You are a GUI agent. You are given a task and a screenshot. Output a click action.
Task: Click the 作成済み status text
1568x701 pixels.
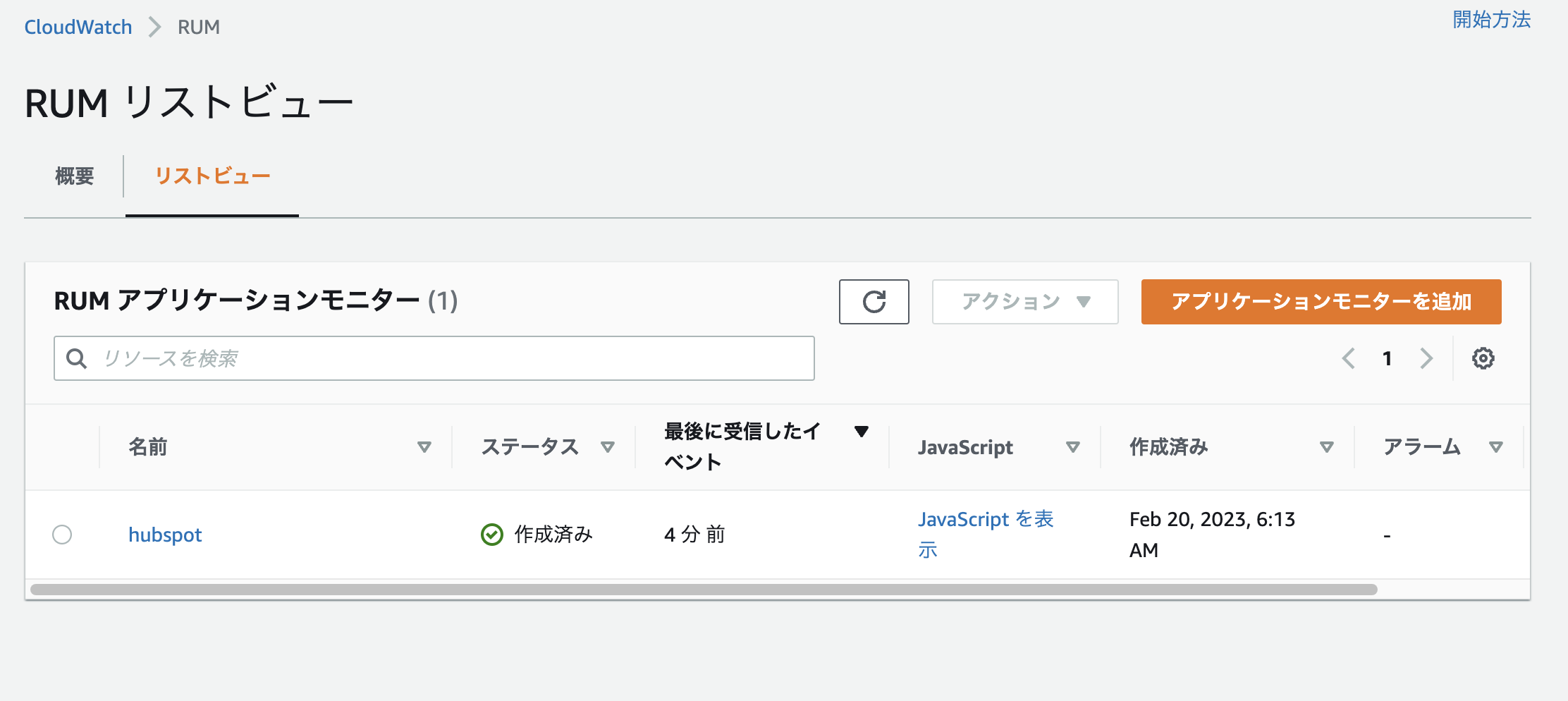point(553,535)
